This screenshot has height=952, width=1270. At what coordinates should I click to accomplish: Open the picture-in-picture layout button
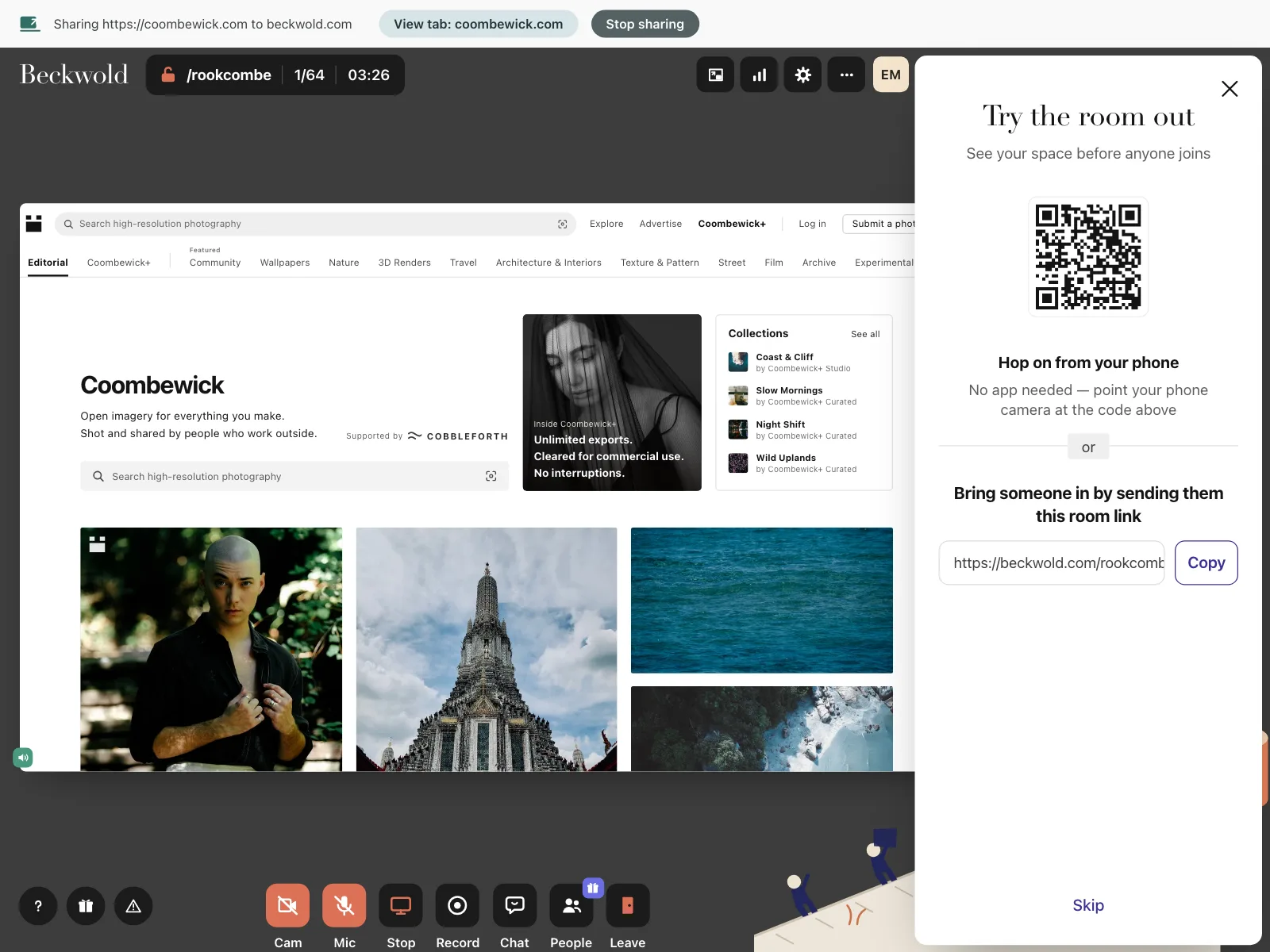(x=715, y=75)
